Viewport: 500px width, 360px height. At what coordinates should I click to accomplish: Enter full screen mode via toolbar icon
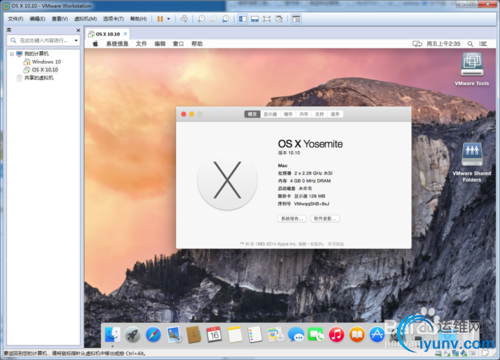pyautogui.click(x=267, y=19)
